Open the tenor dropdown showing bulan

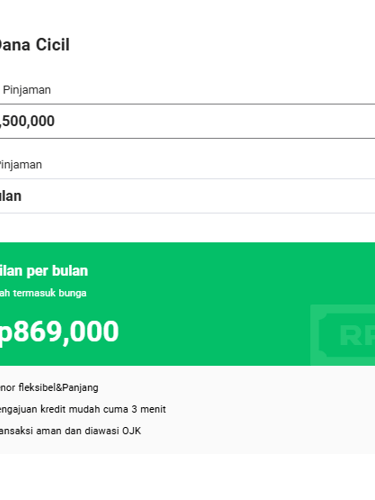coord(187,196)
